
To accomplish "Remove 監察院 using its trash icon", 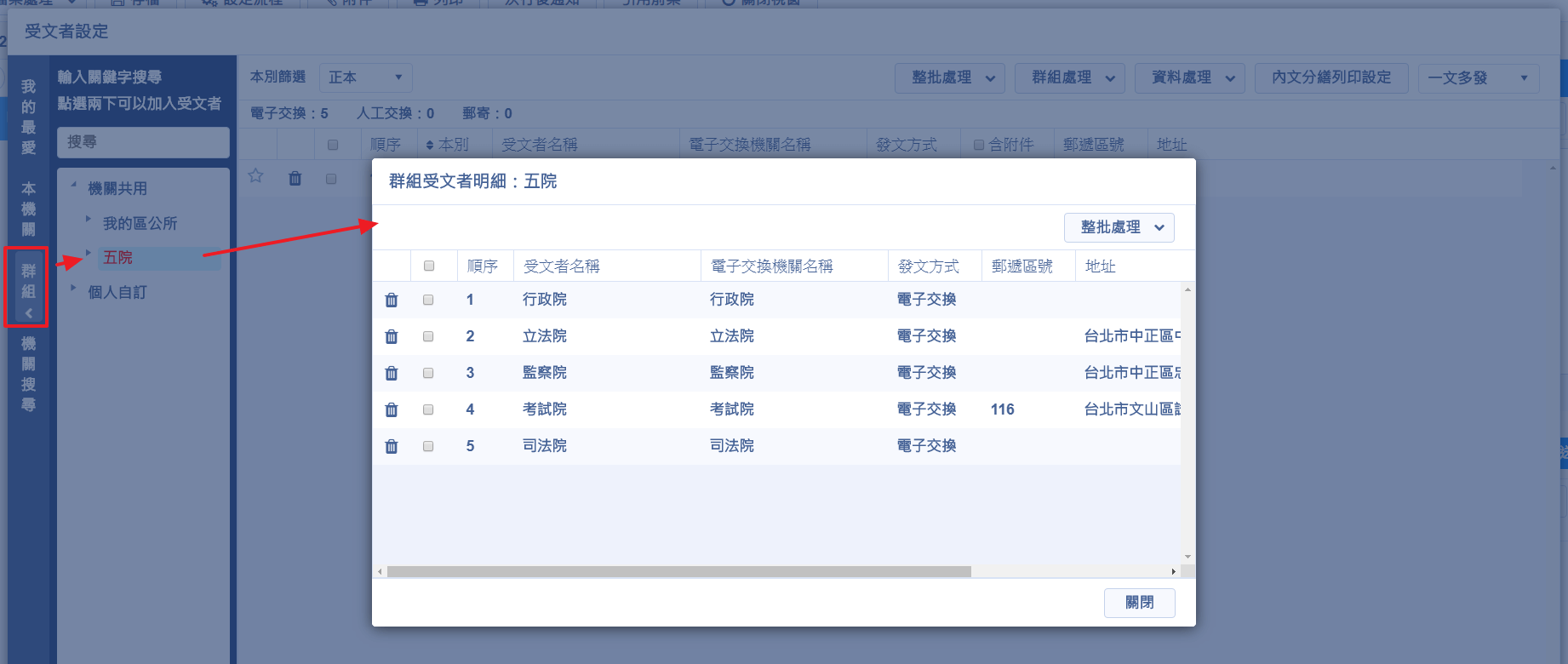I will click(x=392, y=373).
